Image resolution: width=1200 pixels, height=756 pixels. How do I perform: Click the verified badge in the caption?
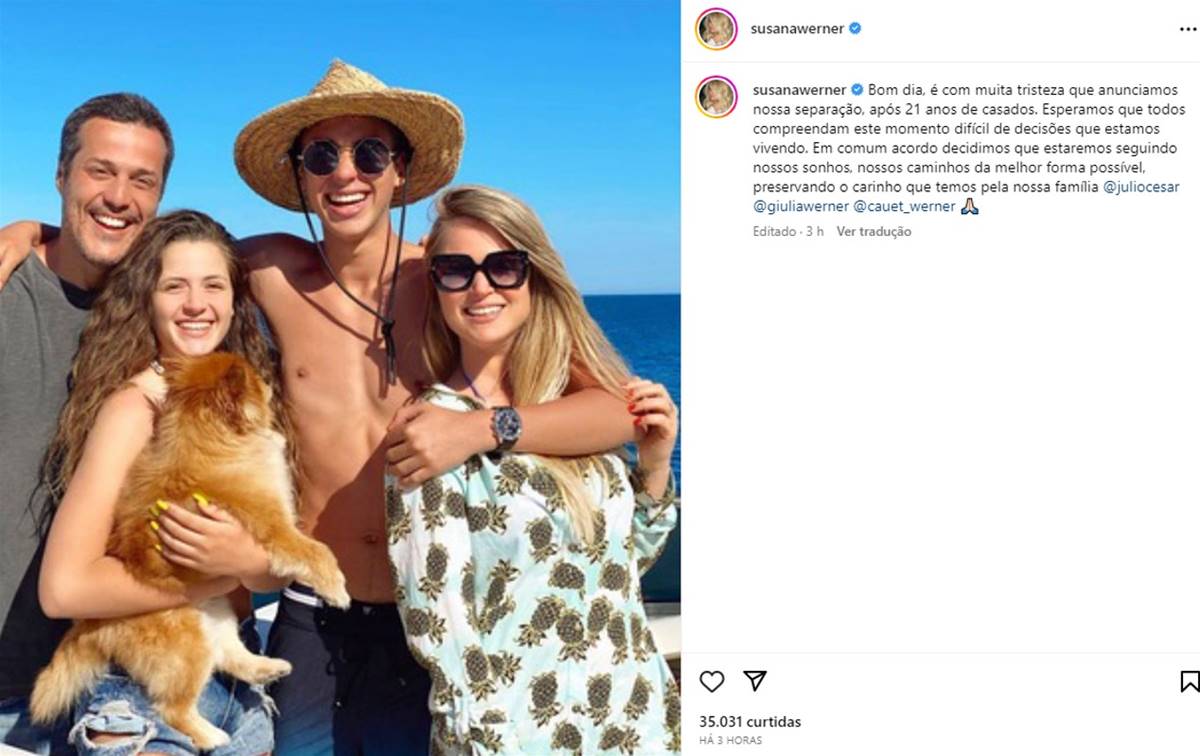(x=857, y=89)
